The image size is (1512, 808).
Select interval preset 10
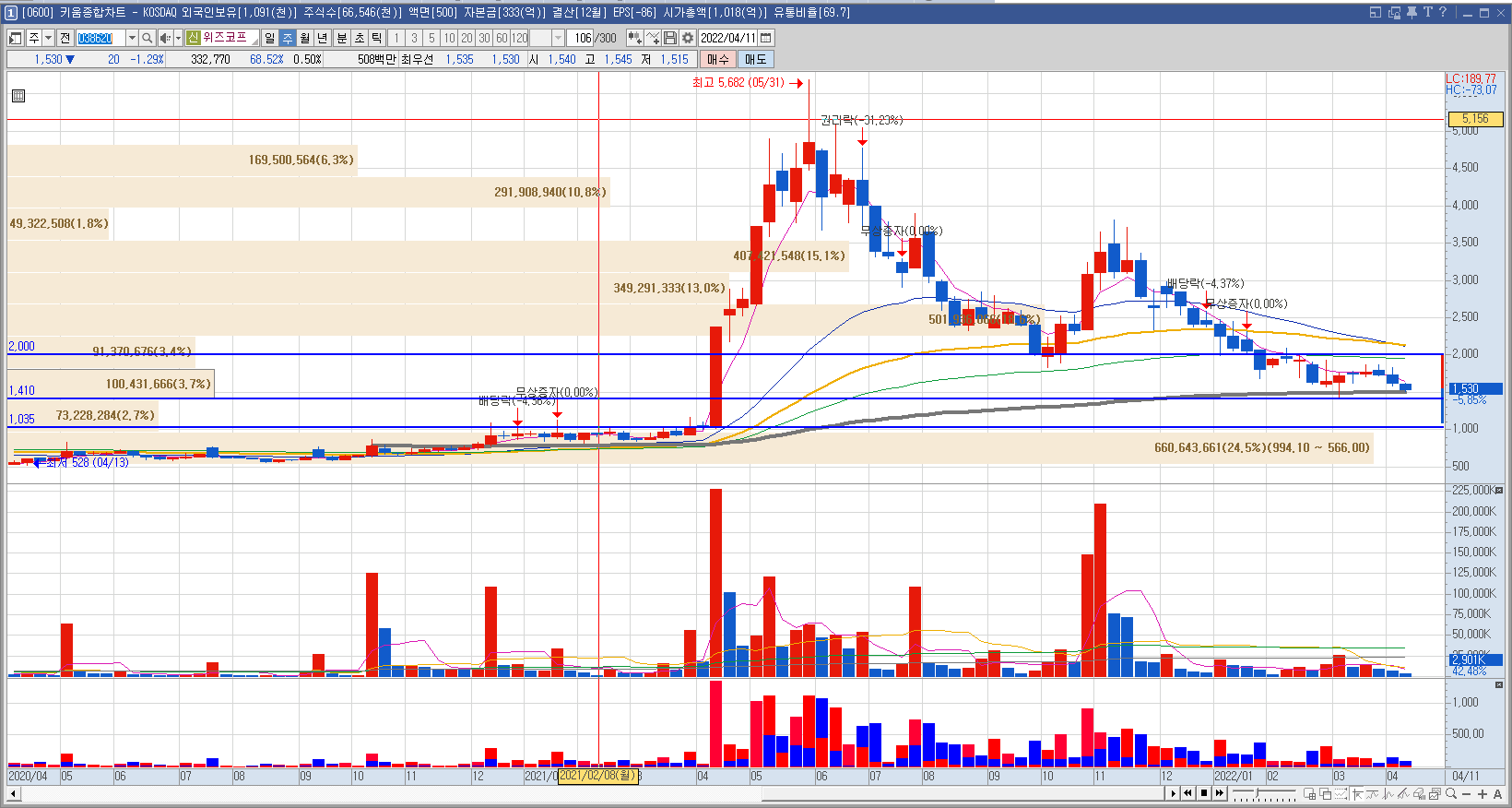(x=449, y=38)
